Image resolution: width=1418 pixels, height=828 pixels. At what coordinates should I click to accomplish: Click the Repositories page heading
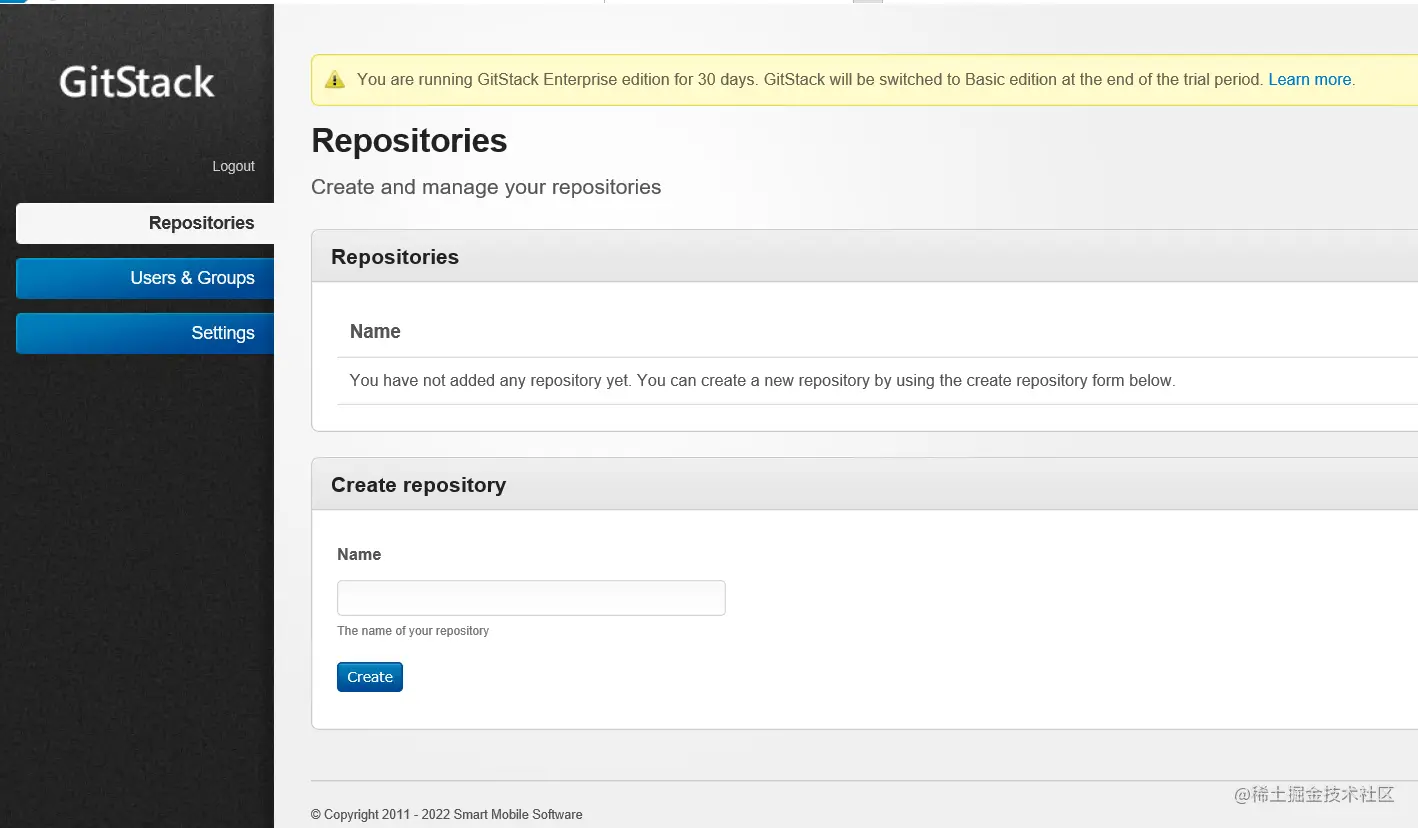pos(409,141)
